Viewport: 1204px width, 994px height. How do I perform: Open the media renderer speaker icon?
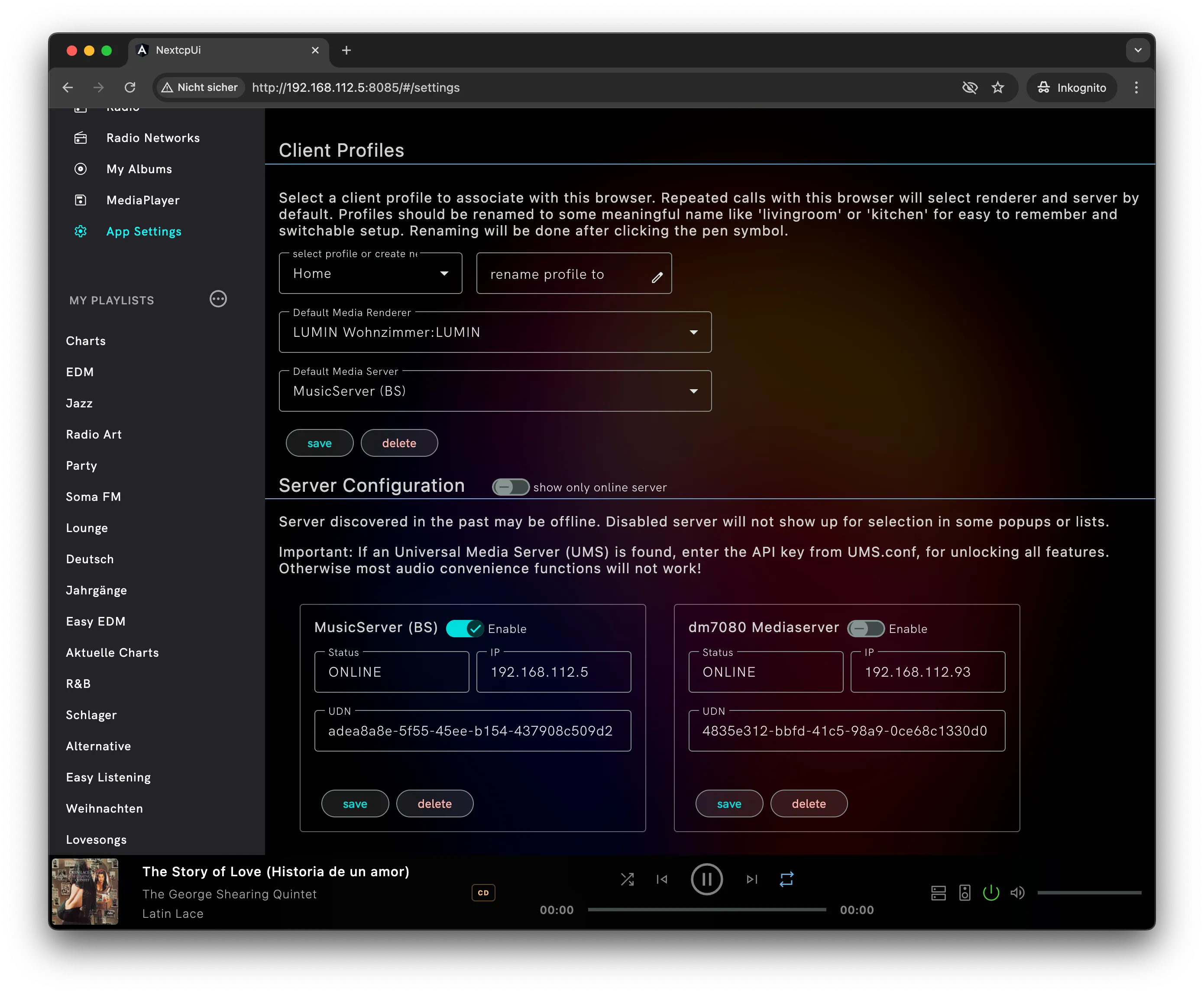(x=964, y=893)
